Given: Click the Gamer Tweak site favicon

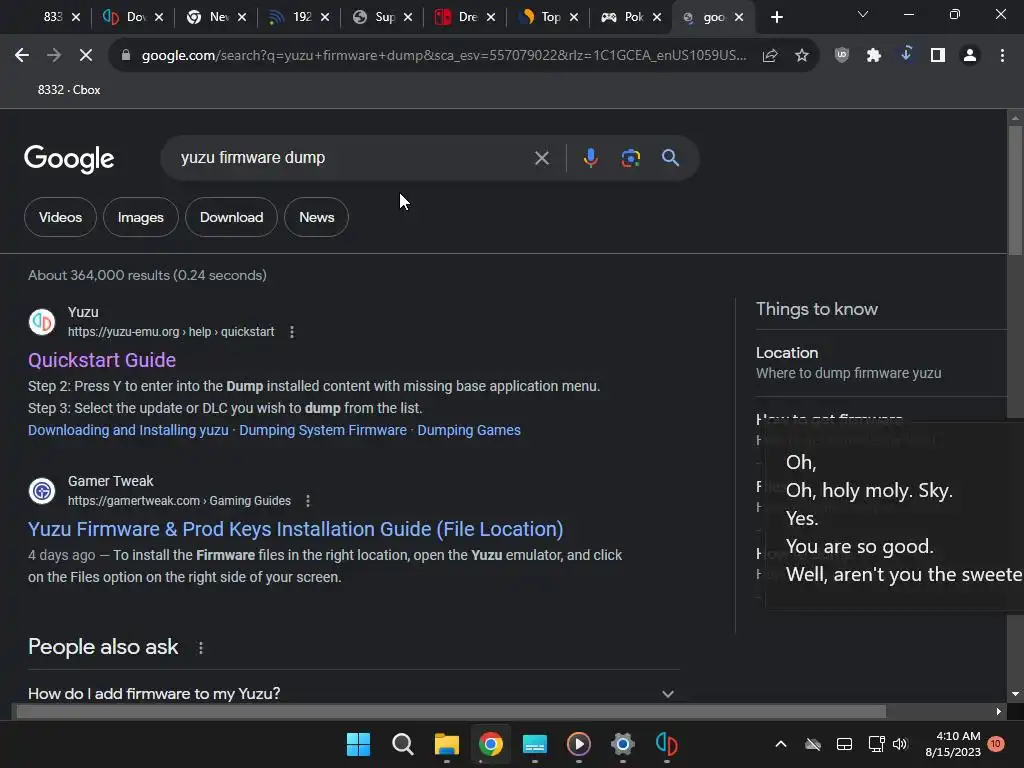Looking at the screenshot, I should [42, 491].
